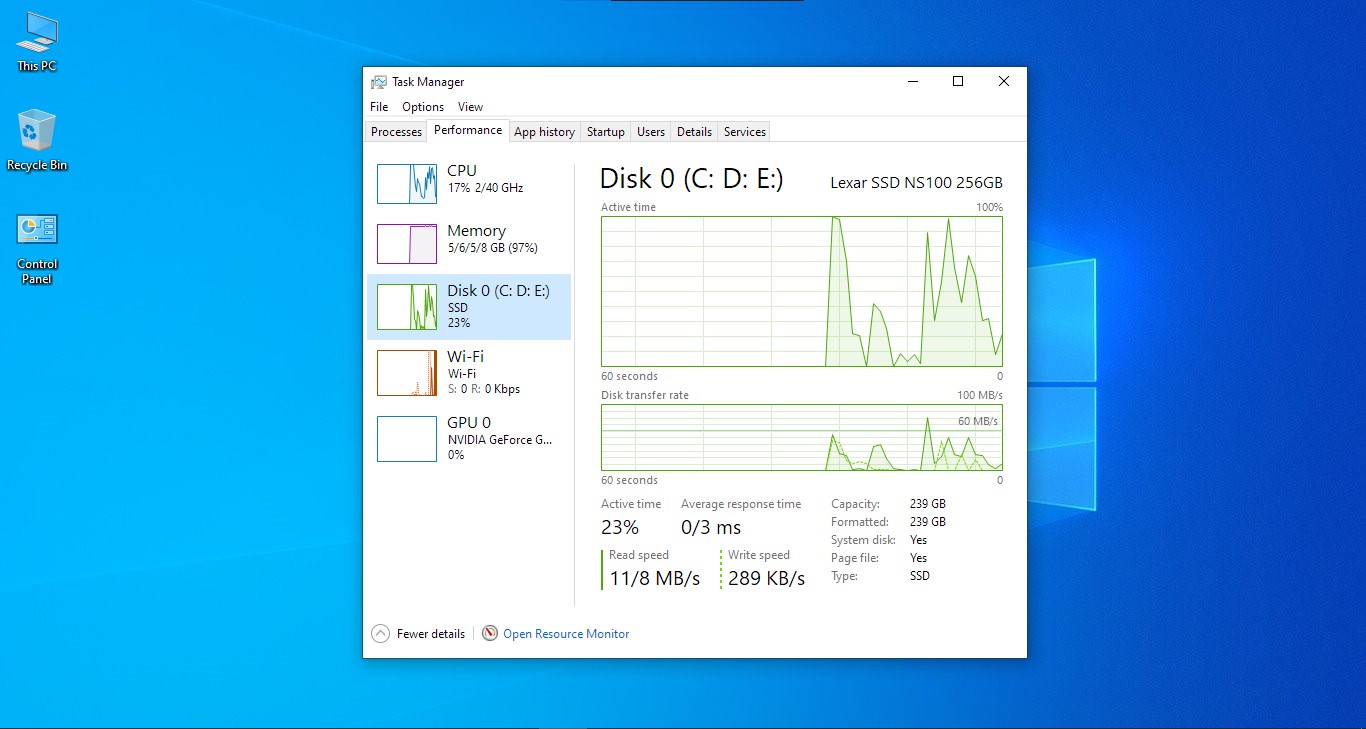Select the Performance tab

click(468, 130)
